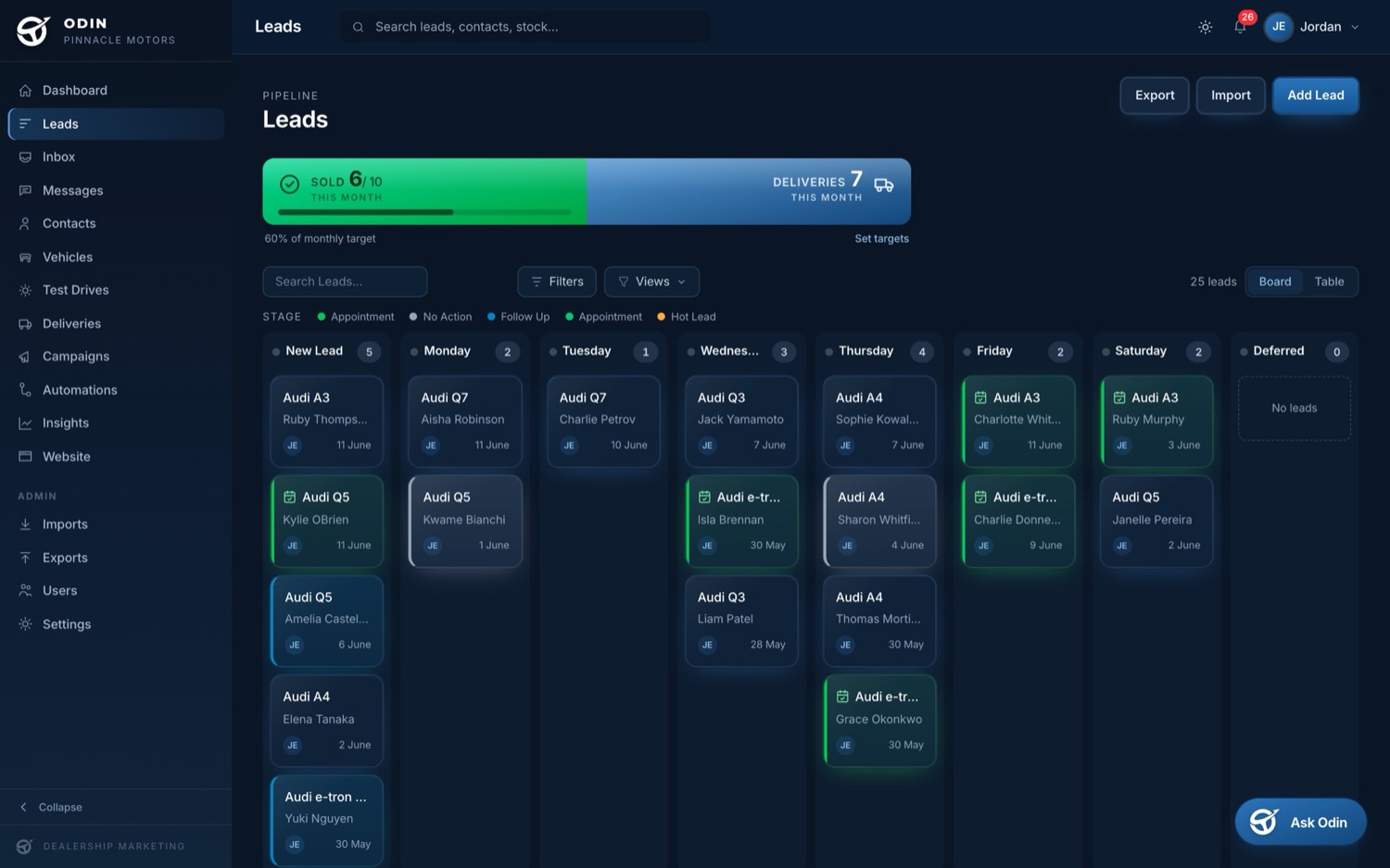Toggle light theme with sun icon

click(1205, 27)
